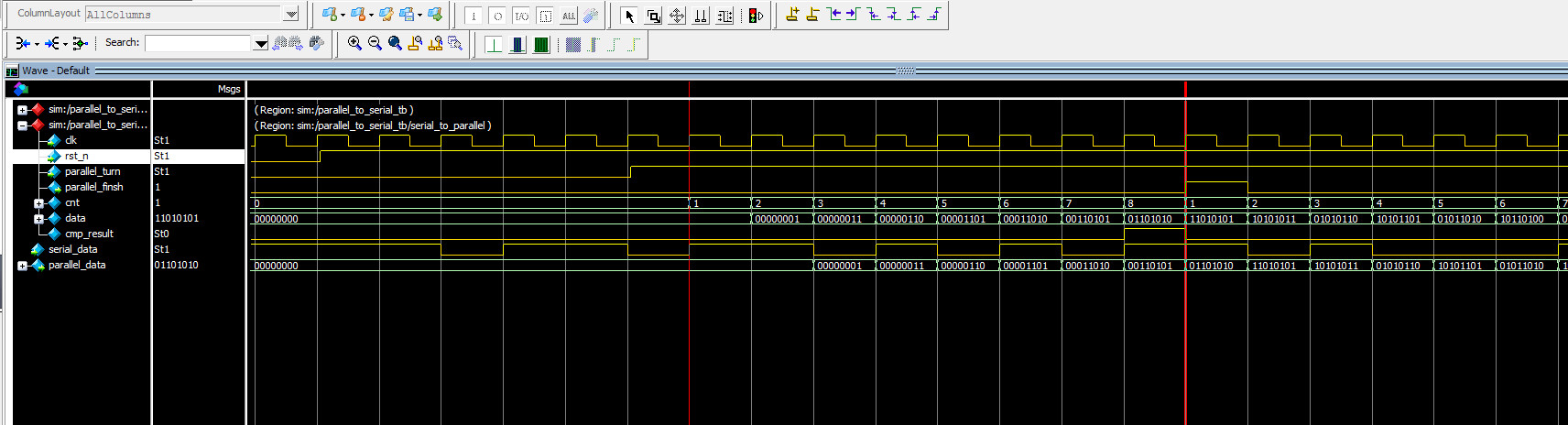Click the Delete Cursor icon
The image size is (1568, 425).
pos(812,15)
